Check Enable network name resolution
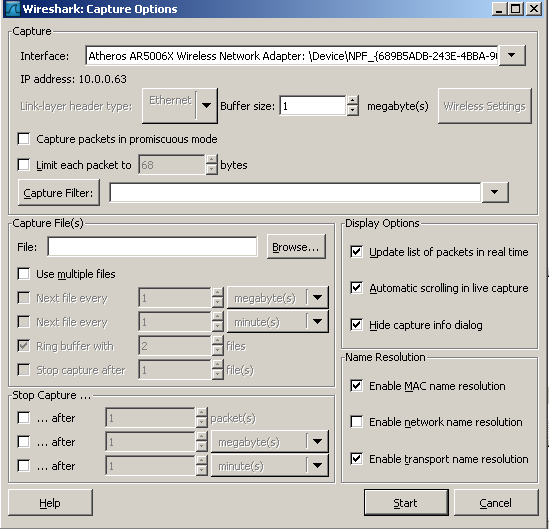The height and width of the screenshot is (529, 549). coord(356,422)
